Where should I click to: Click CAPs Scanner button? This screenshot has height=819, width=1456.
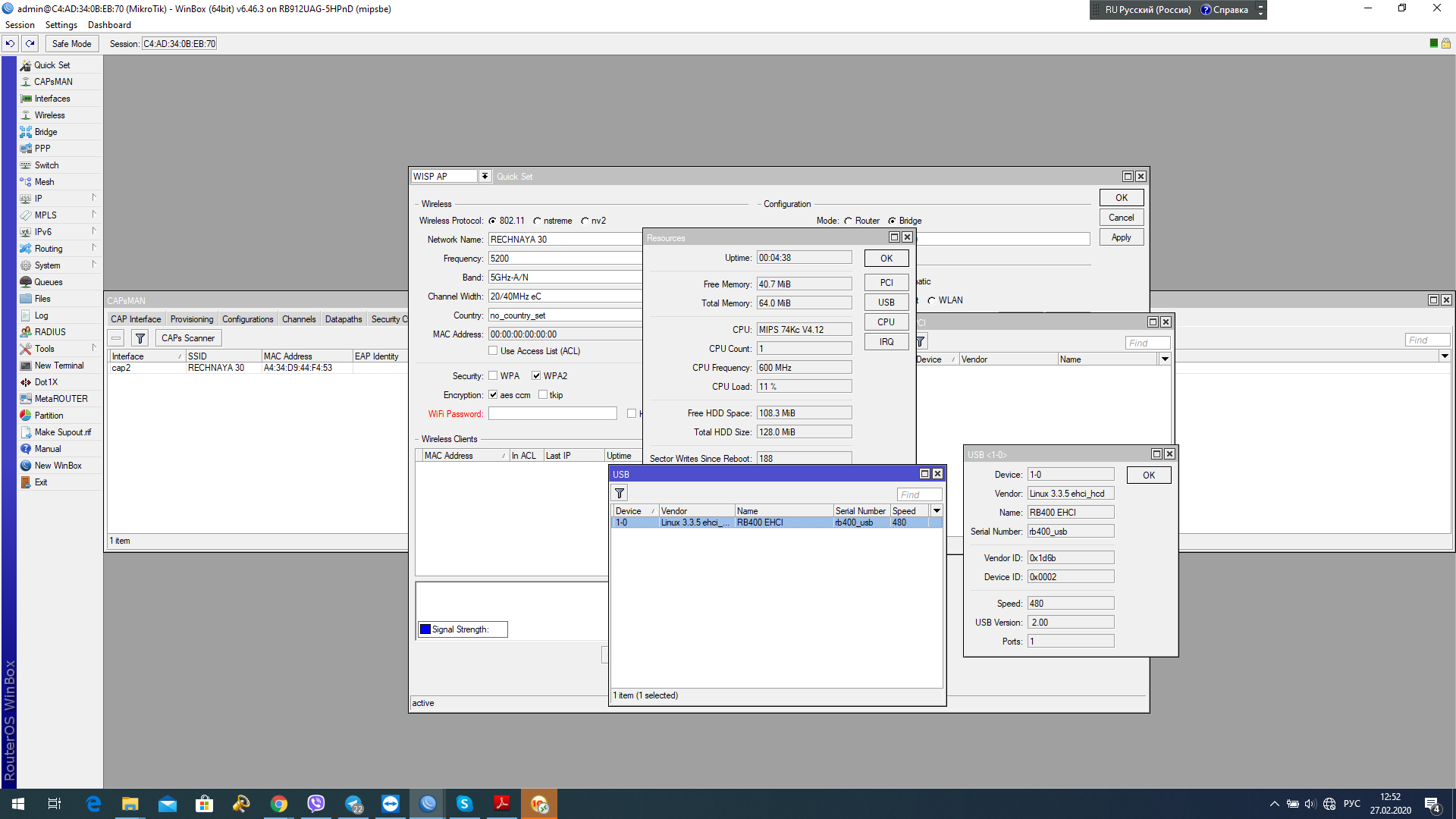coord(188,338)
